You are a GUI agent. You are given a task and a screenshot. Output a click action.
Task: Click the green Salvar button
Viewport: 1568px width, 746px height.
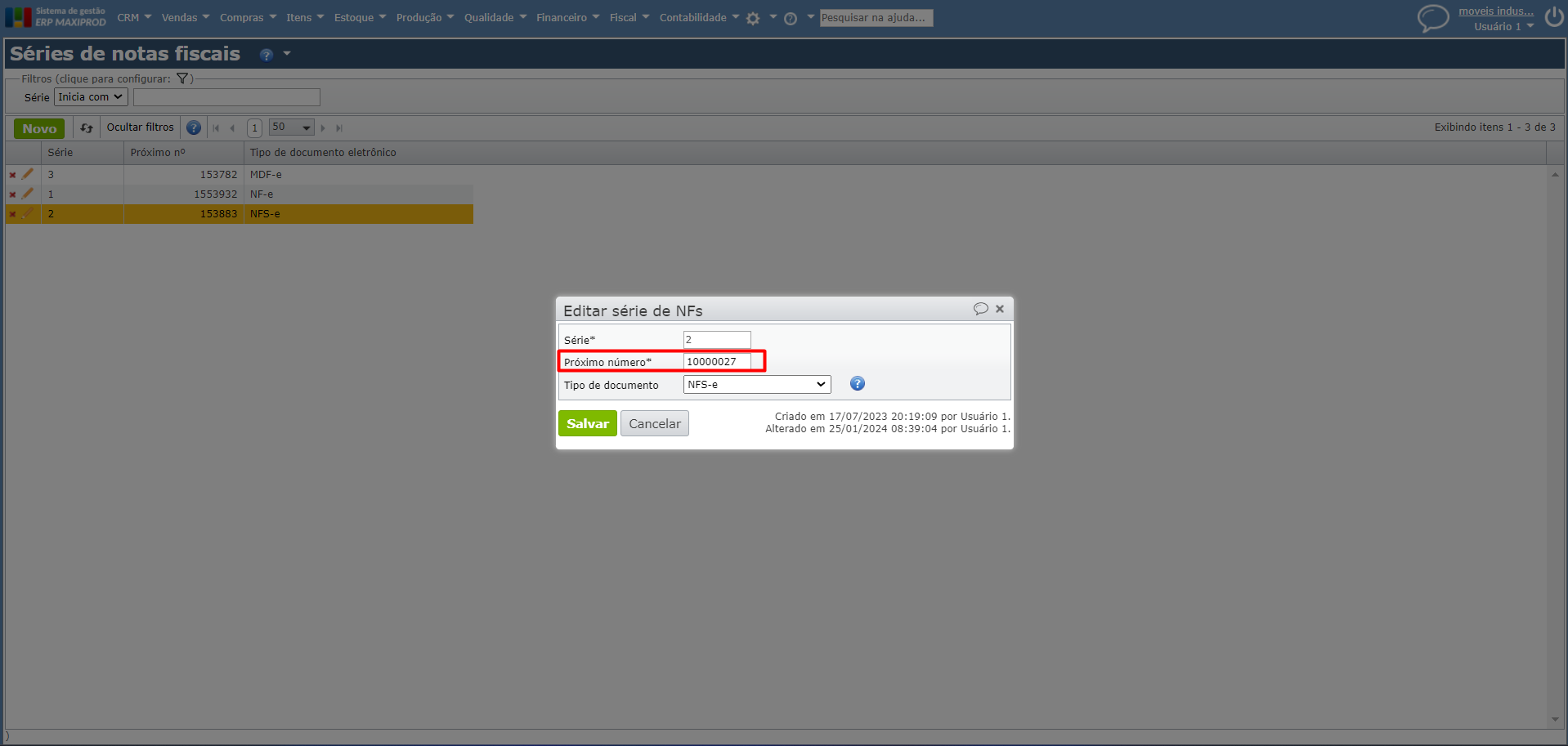588,423
